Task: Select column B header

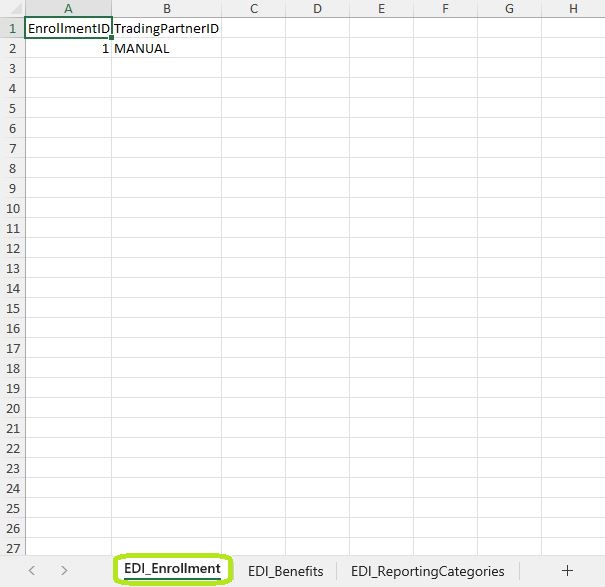Action: pos(166,8)
